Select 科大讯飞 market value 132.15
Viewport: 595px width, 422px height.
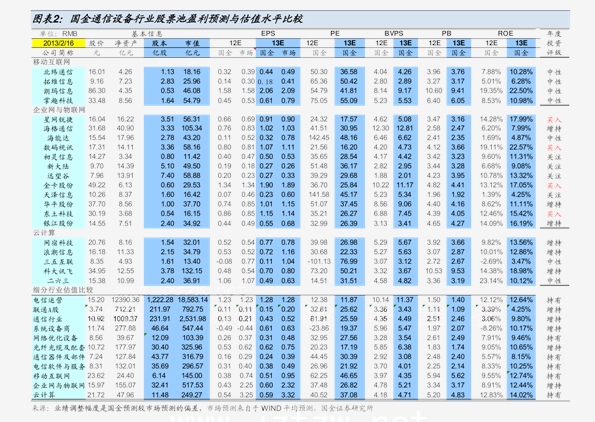click(192, 271)
